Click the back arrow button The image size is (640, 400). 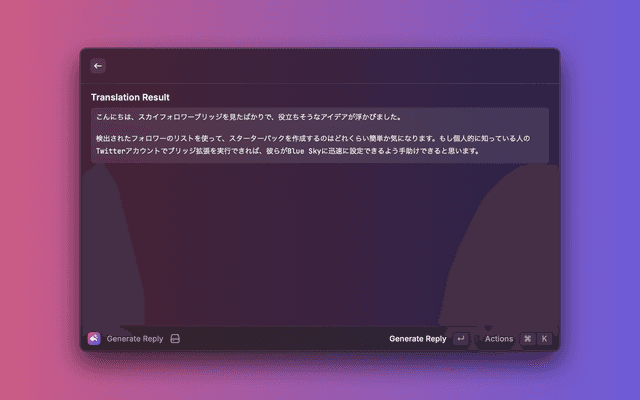pyautogui.click(x=98, y=66)
